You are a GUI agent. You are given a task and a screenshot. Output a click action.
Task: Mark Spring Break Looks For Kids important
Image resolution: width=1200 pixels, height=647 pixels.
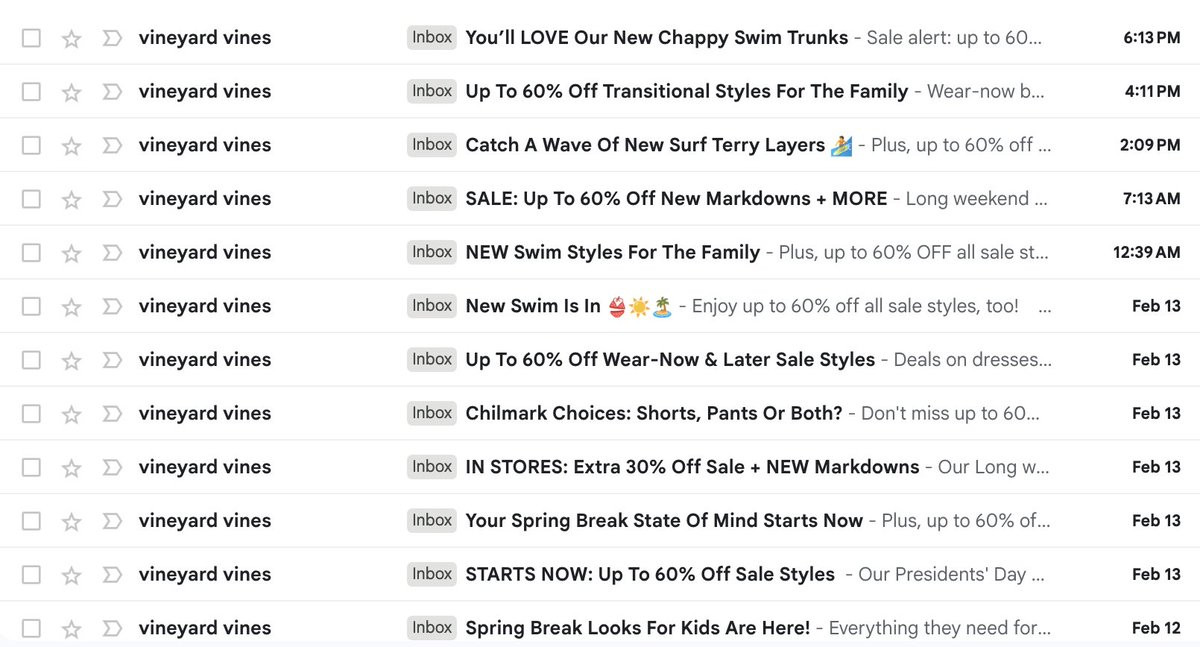[111, 628]
